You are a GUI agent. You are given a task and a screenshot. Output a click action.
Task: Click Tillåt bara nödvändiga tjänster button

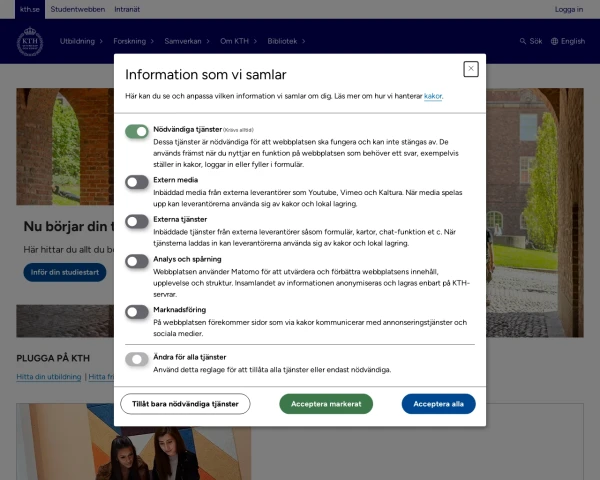[185, 404]
